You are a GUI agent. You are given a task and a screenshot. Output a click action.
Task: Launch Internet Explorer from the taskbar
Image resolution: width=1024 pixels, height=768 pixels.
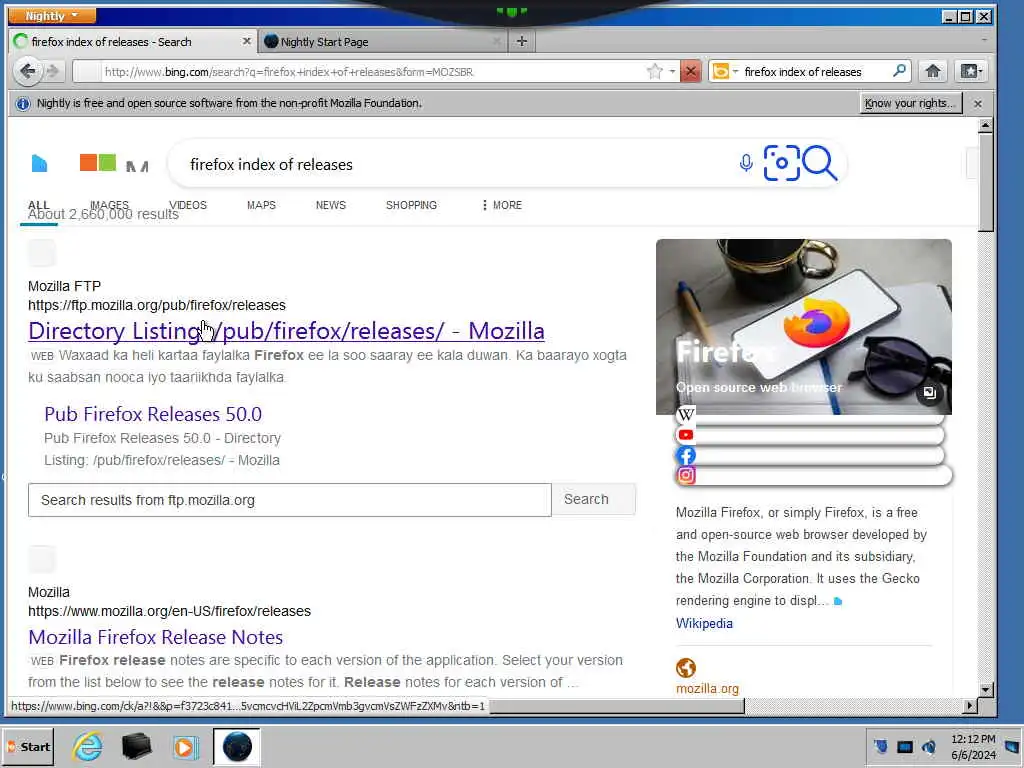87,746
